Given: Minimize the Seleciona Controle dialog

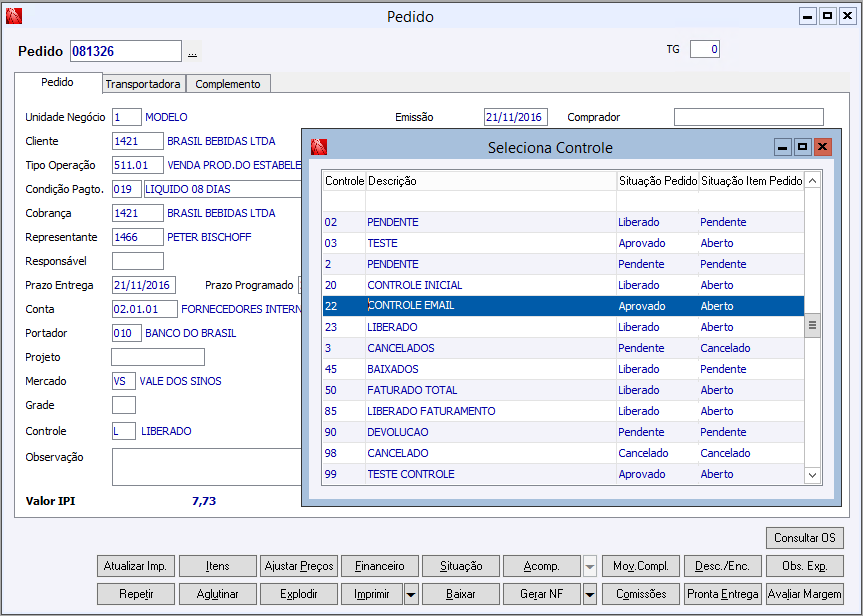Looking at the screenshot, I should [x=784, y=147].
